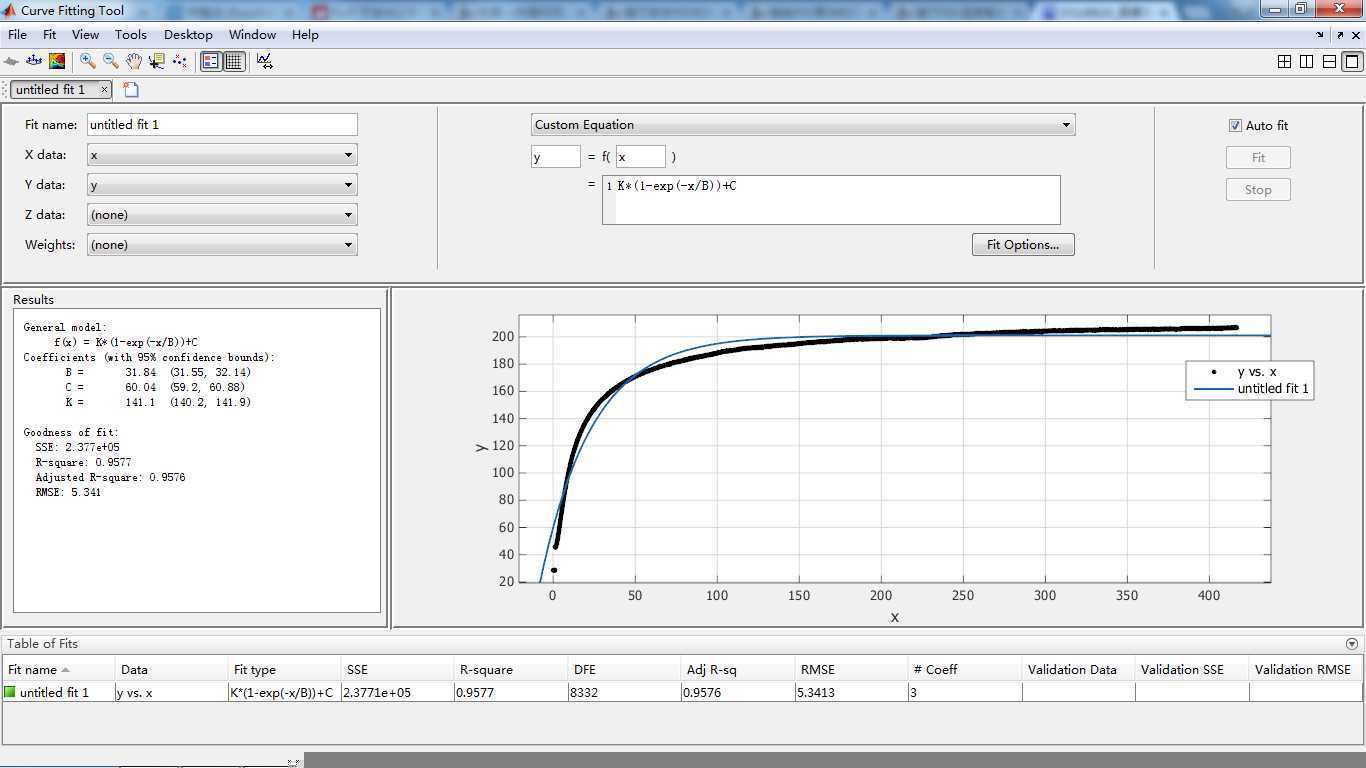This screenshot has height=768, width=1366.
Task: Sort table by Fit name column
Action: (x=58, y=670)
